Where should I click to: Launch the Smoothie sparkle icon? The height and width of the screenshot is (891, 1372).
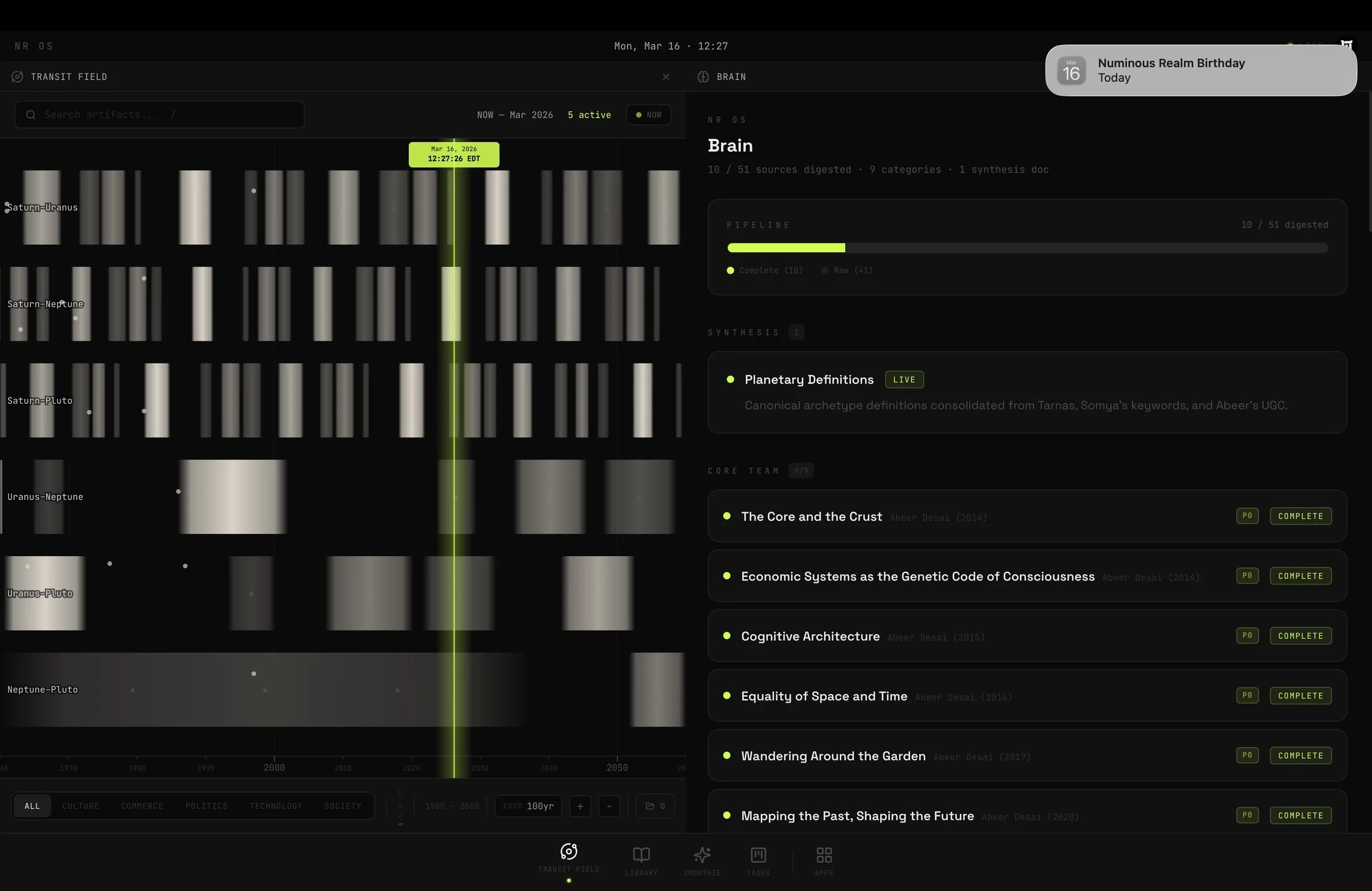tap(701, 855)
